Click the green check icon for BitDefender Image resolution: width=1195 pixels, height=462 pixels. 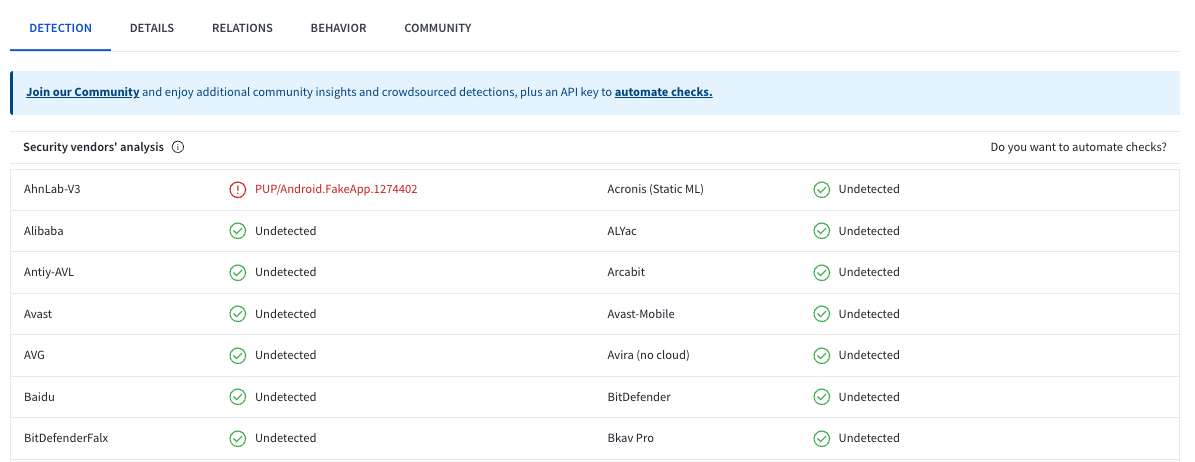point(822,397)
